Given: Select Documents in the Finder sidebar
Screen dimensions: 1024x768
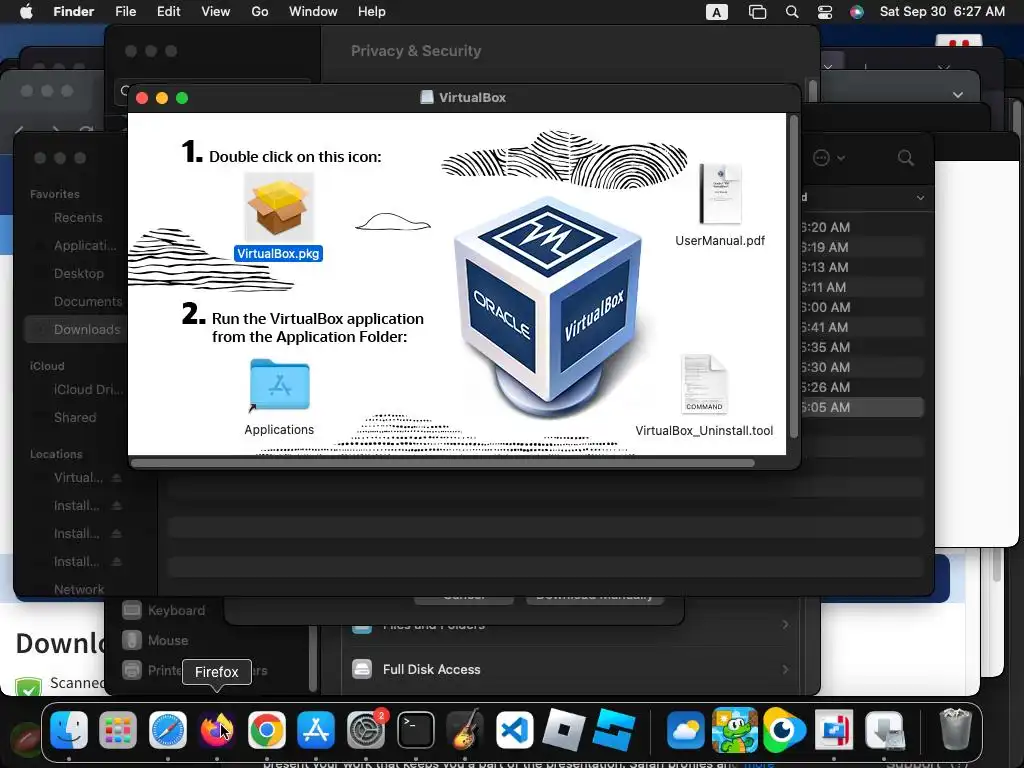Looking at the screenshot, I should [88, 302].
